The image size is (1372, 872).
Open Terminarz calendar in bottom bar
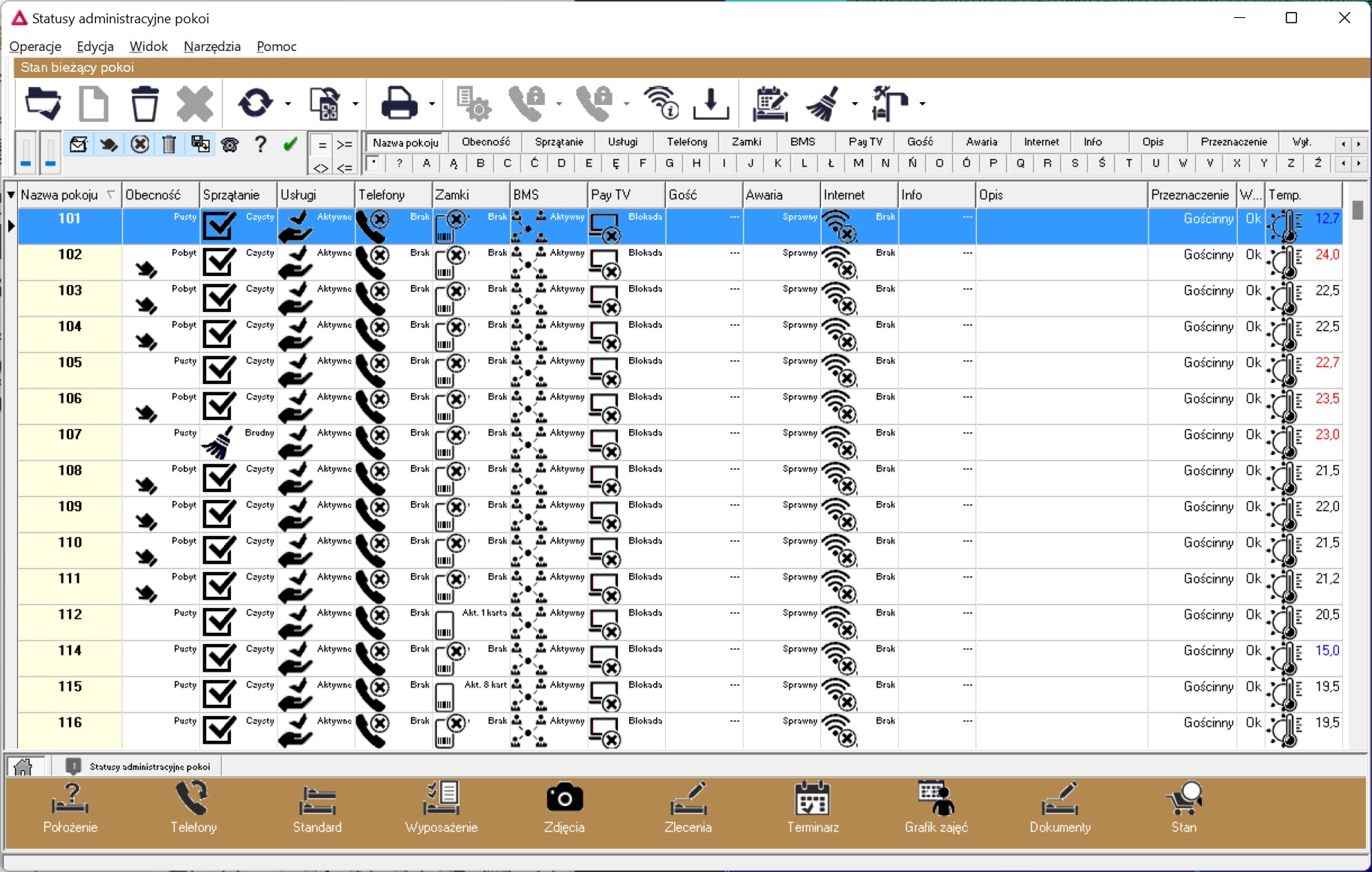(x=813, y=808)
